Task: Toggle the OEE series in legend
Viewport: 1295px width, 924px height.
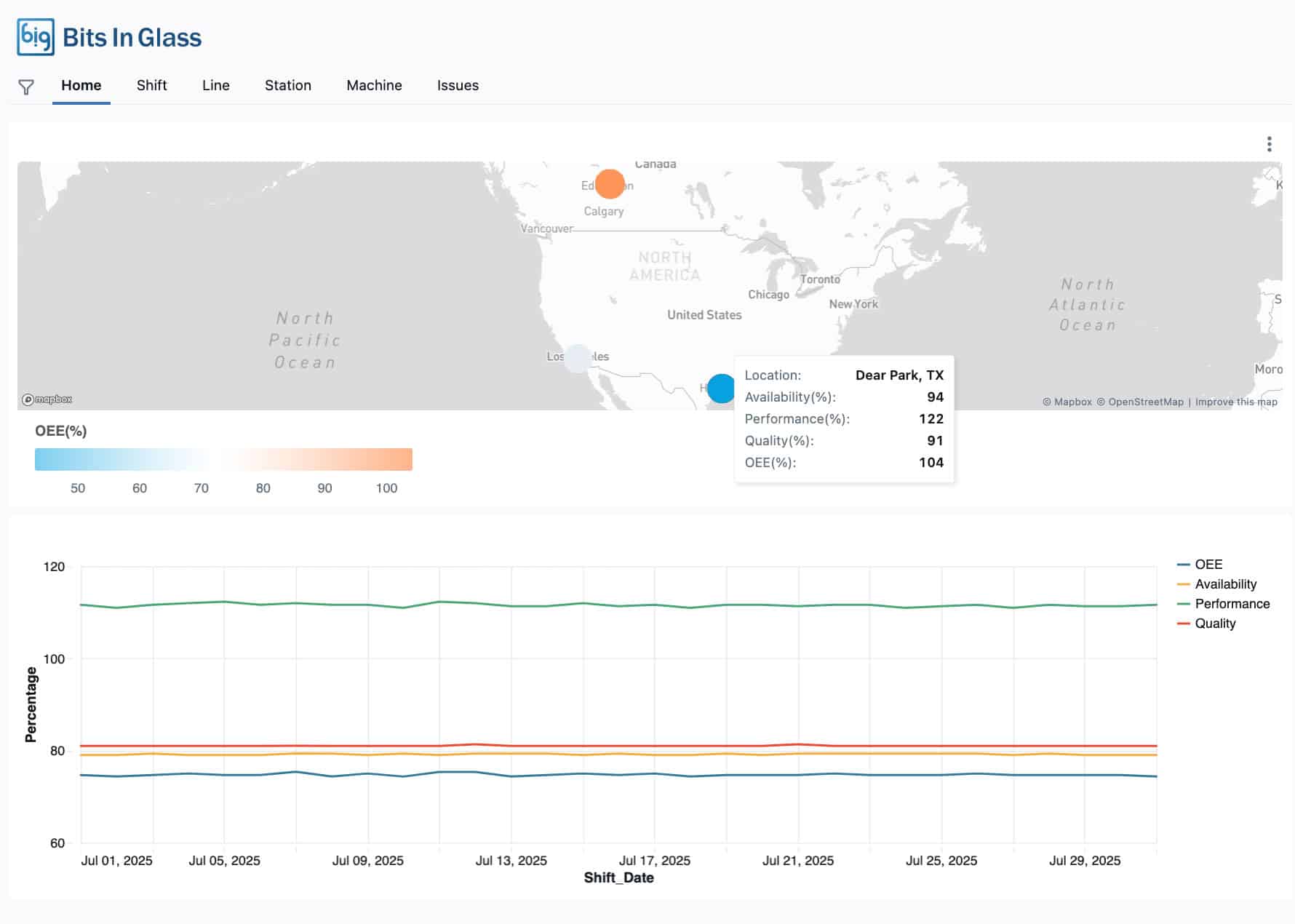Action: [1208, 565]
